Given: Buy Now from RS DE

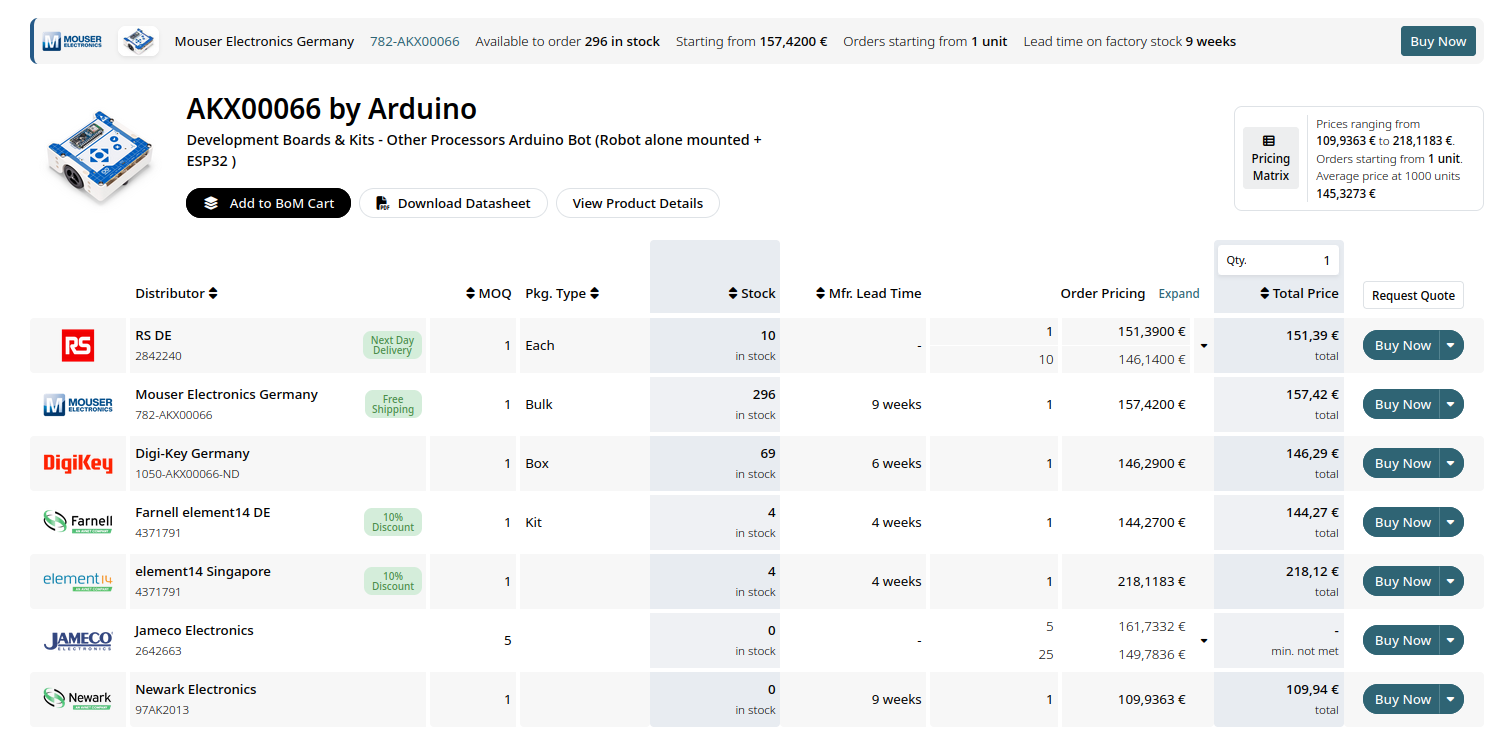Looking at the screenshot, I should pos(1402,346).
